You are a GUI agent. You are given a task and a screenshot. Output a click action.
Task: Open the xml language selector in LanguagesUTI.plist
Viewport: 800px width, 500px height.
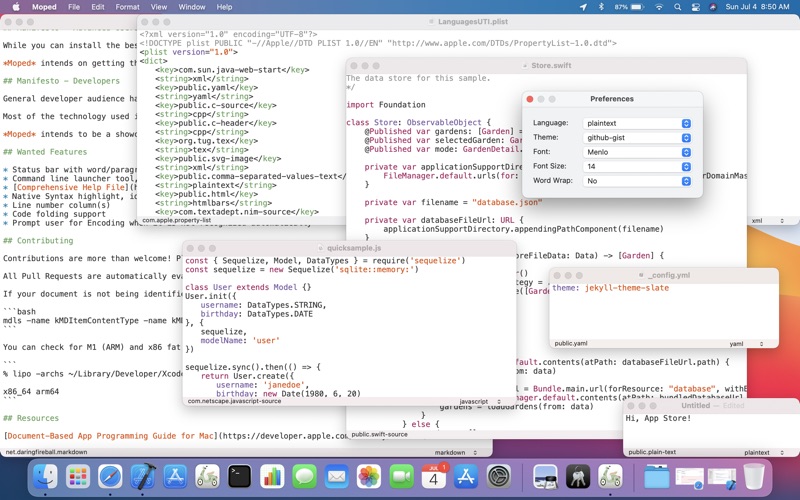pyautogui.click(x=768, y=221)
